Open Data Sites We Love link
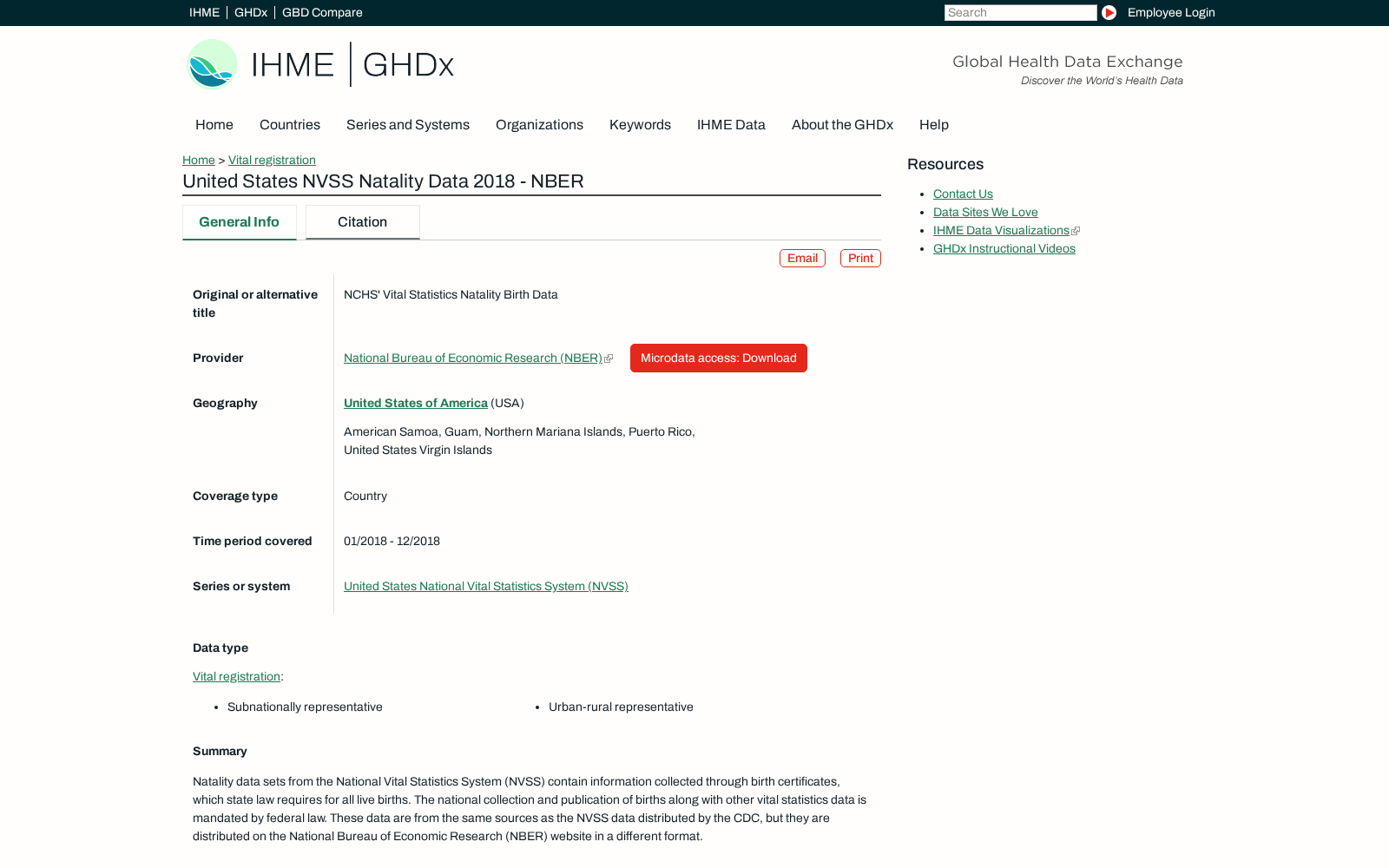 (985, 212)
